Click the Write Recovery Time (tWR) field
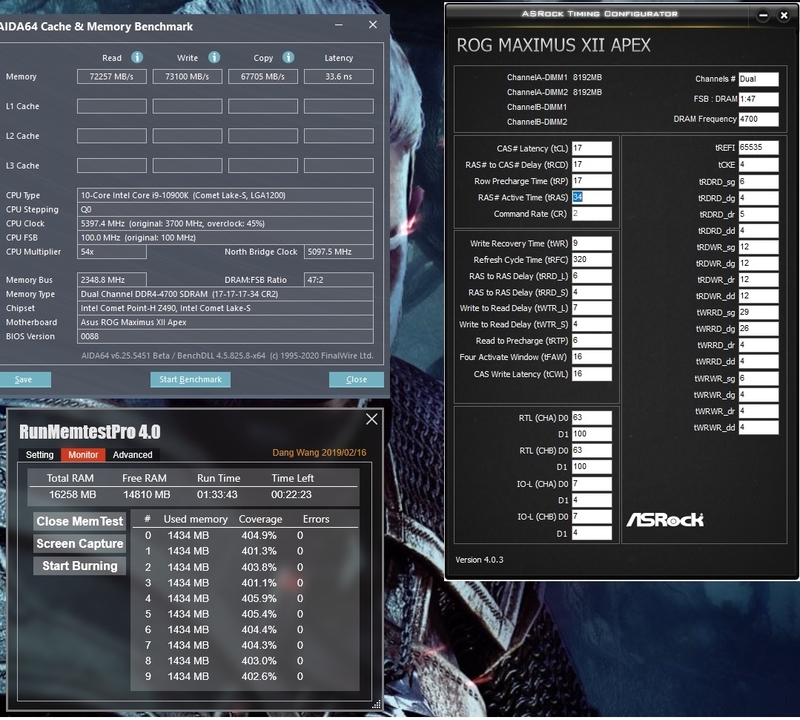The height and width of the screenshot is (720, 800). (x=591, y=243)
